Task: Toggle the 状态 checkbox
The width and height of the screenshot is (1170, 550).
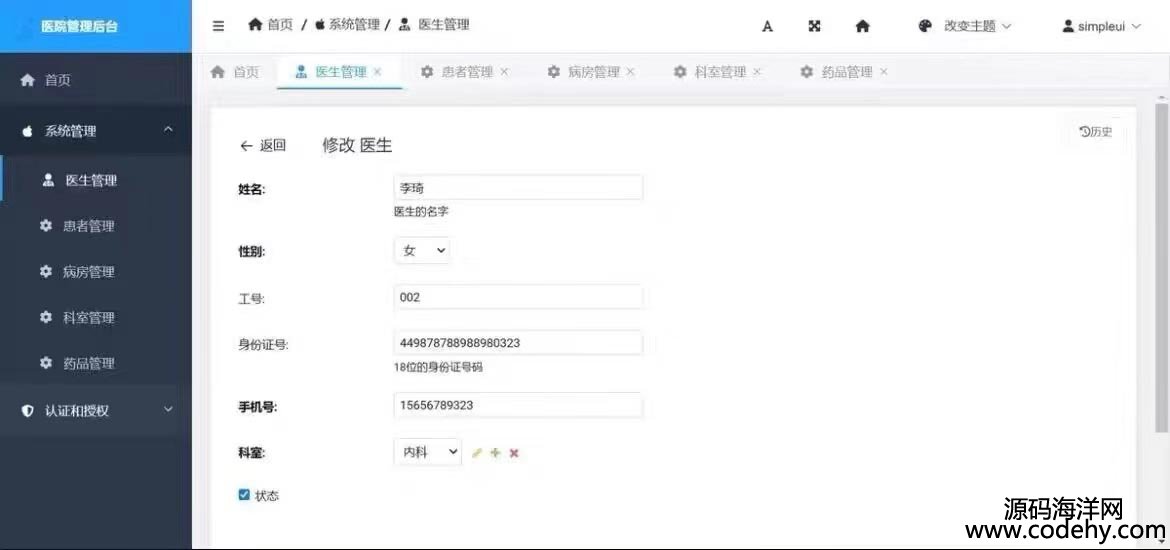Action: click(x=244, y=494)
